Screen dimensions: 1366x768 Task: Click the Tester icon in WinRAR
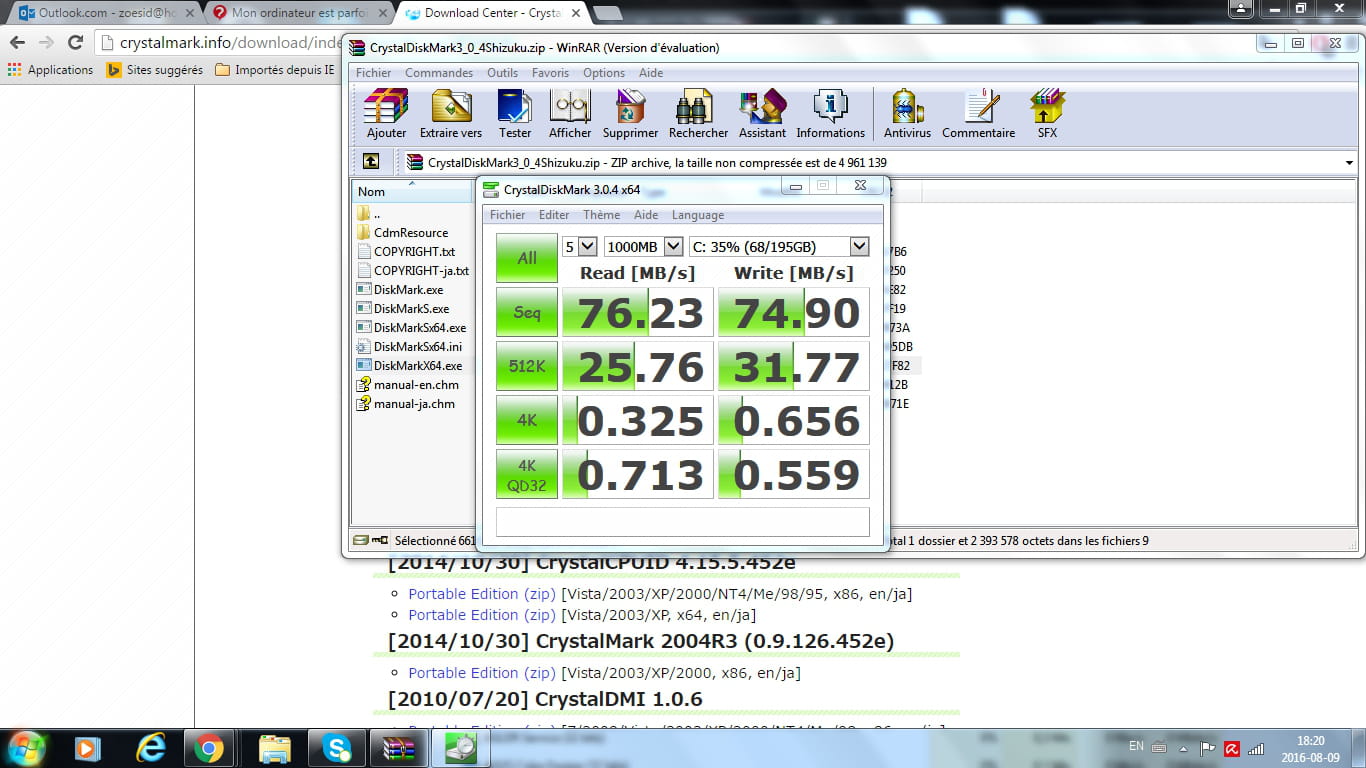[515, 113]
